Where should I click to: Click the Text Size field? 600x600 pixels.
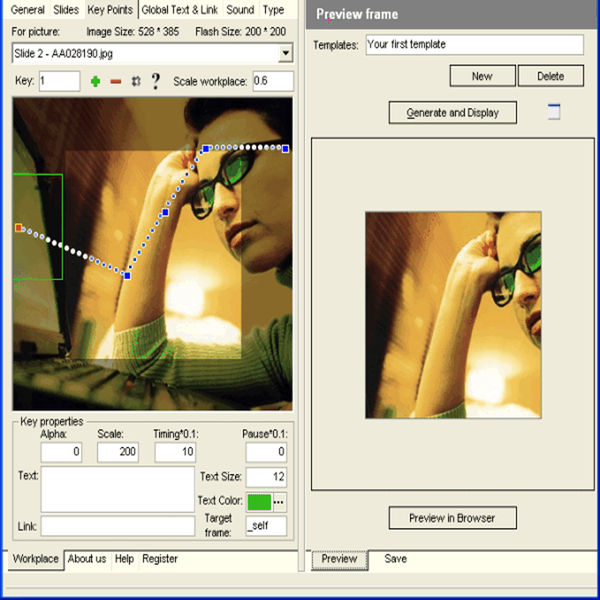click(x=266, y=477)
